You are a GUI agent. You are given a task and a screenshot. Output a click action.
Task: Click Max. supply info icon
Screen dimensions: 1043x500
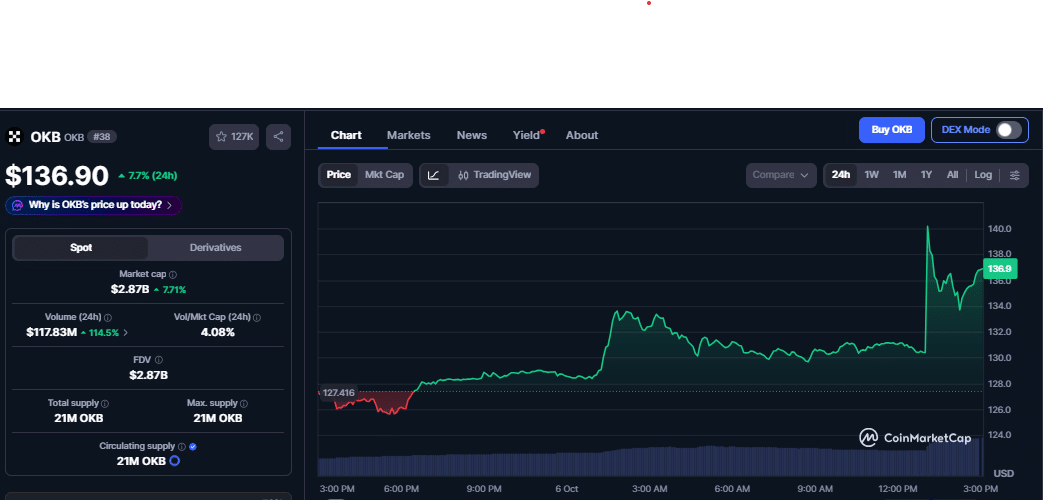click(244, 404)
